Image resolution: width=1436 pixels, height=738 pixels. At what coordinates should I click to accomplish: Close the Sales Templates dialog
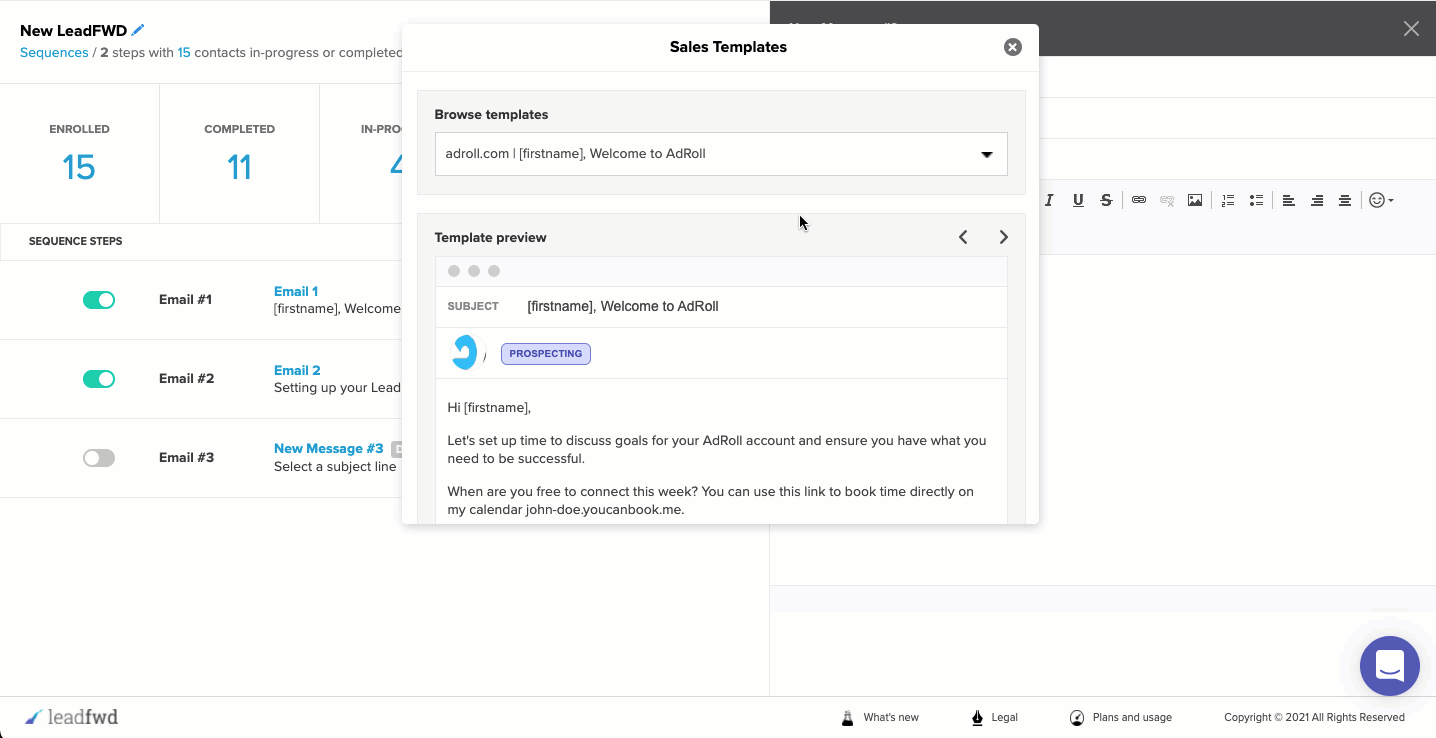1013,47
